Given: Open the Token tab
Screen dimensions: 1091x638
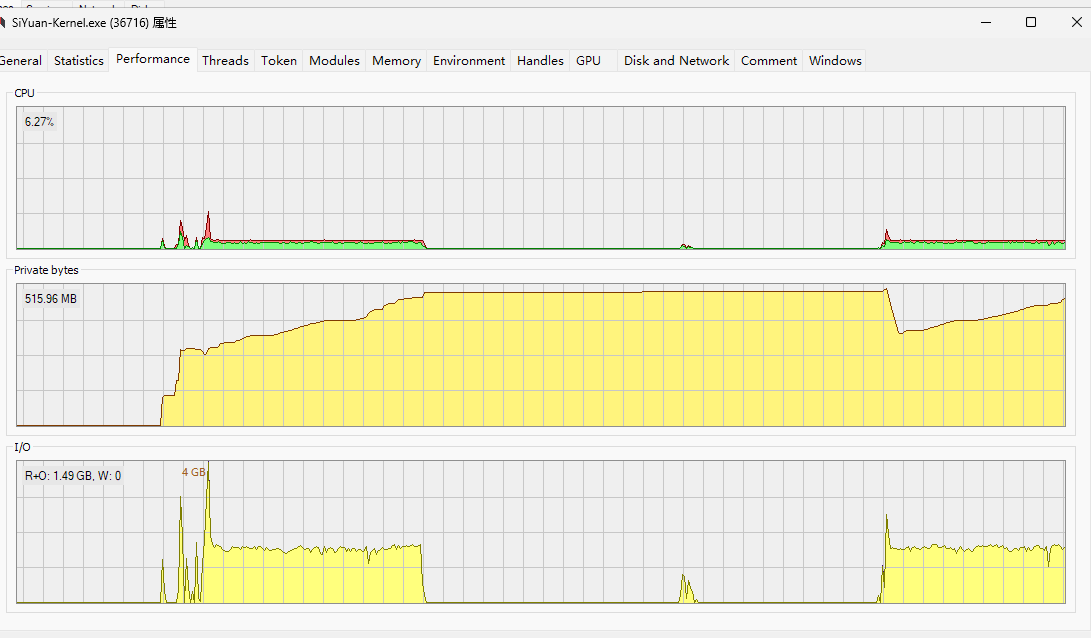Looking at the screenshot, I should [x=279, y=61].
